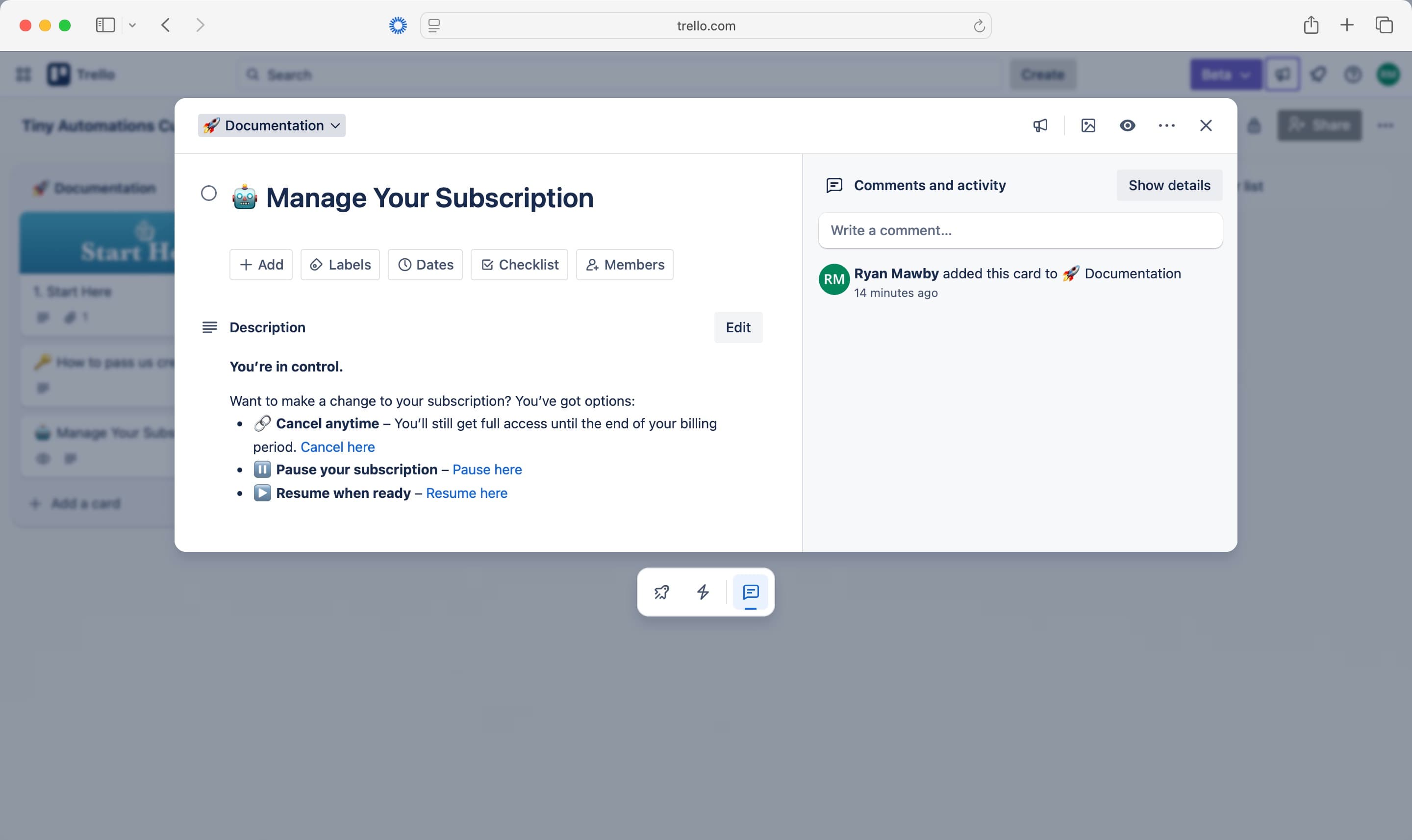The height and width of the screenshot is (840, 1412).
Task: Open the Dates picker menu
Action: (425, 264)
